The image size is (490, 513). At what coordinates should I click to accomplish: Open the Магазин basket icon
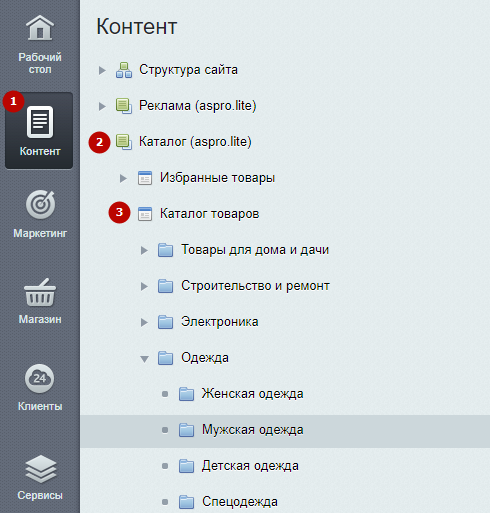(x=40, y=292)
